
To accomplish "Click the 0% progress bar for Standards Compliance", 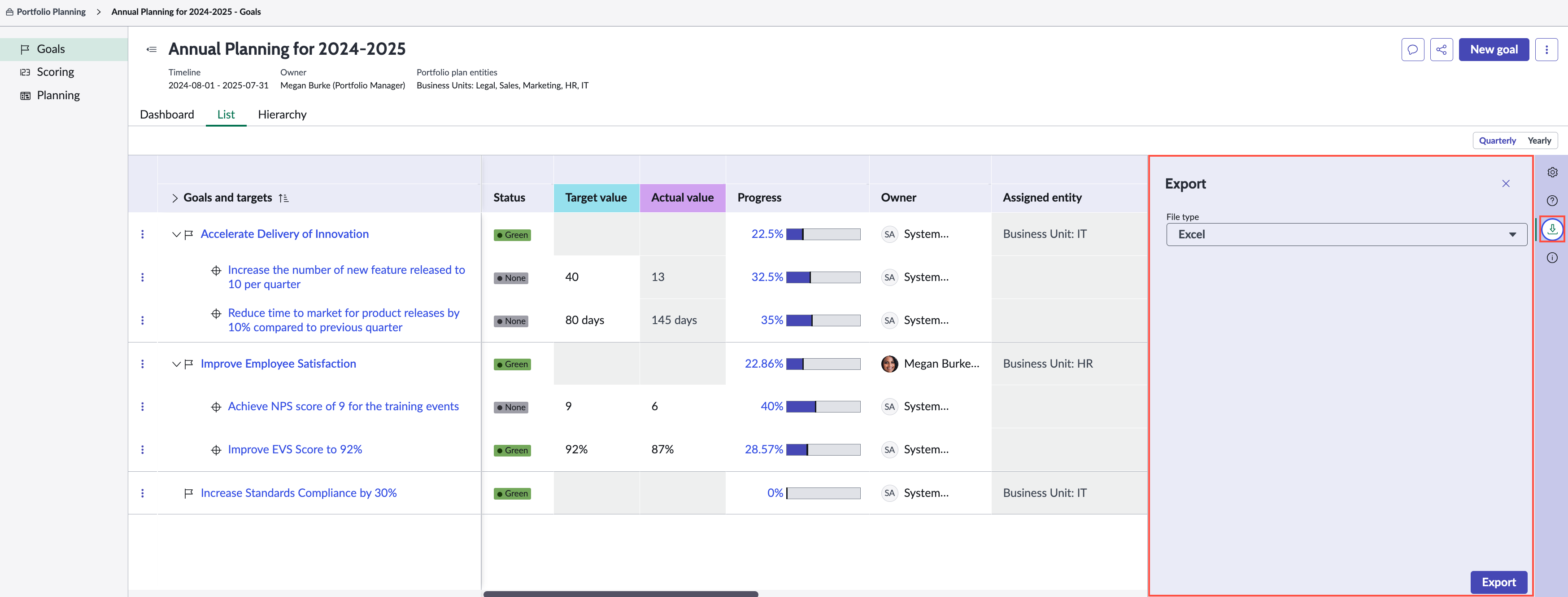I will pyautogui.click(x=823, y=493).
